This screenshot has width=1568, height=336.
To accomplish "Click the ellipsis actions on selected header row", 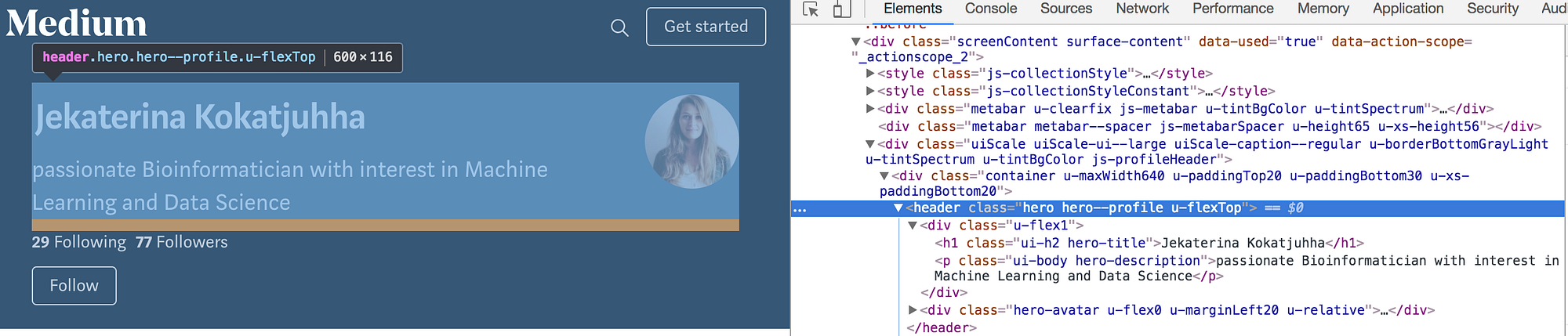I will click(x=800, y=210).
